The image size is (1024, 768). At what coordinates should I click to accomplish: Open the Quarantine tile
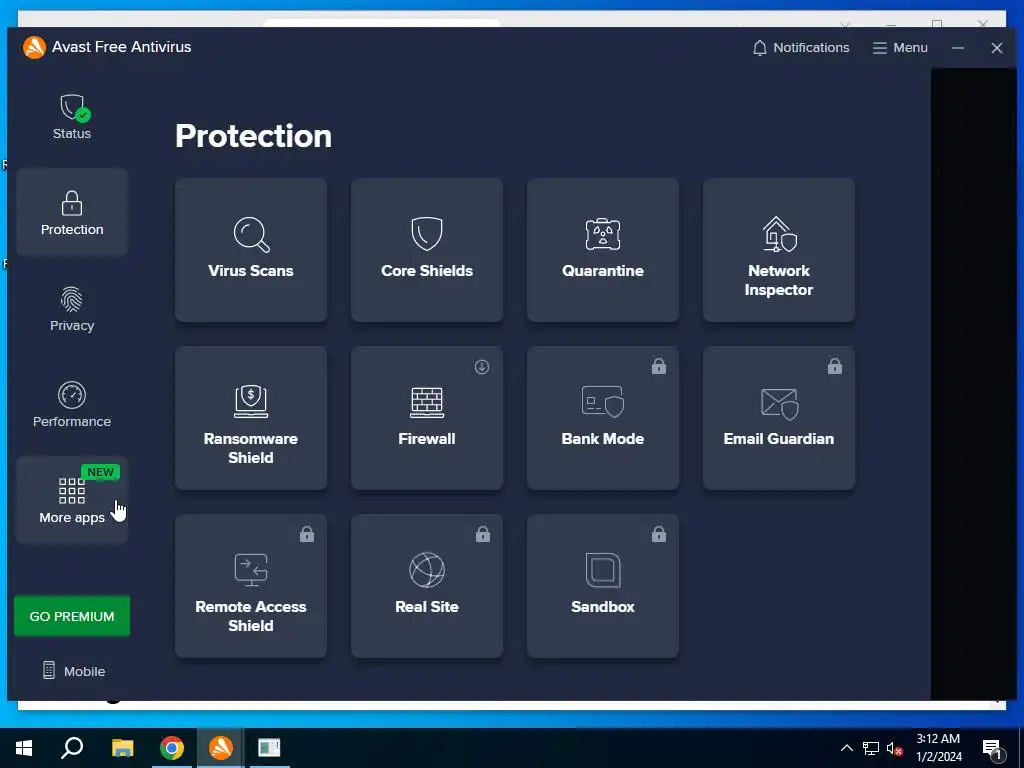coord(603,250)
